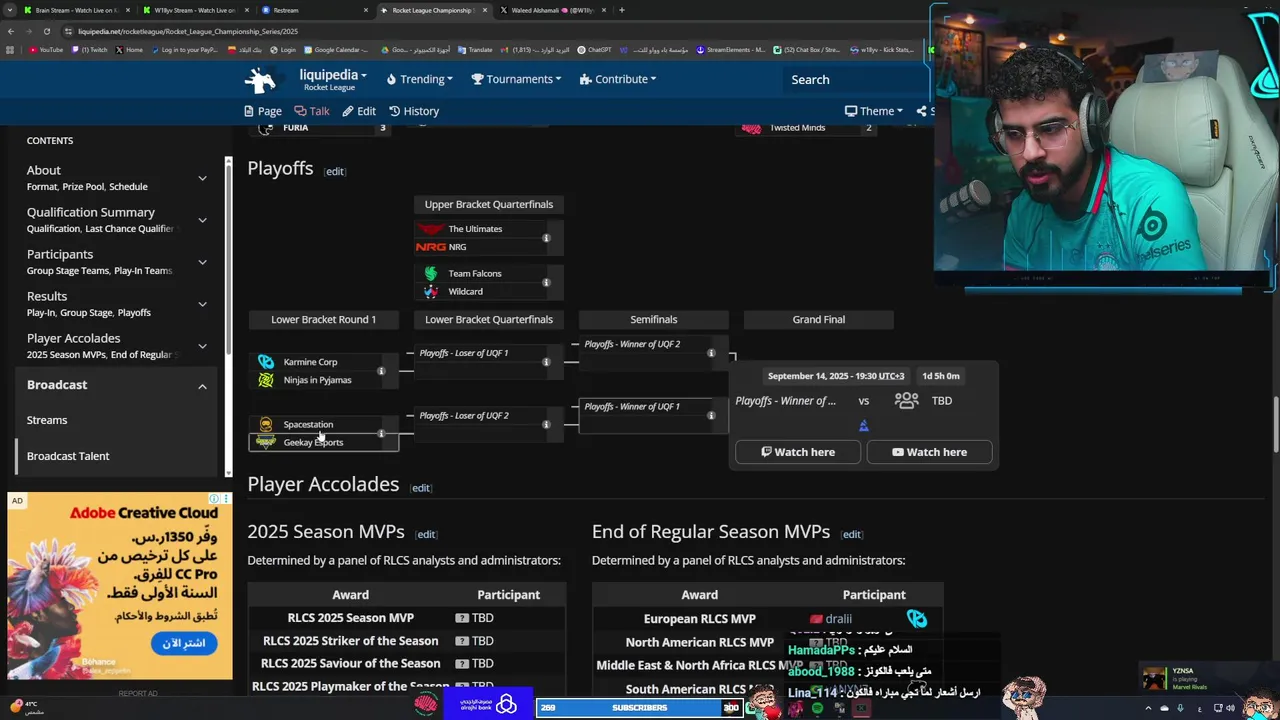Switch to the Page tab
Image resolution: width=1280 pixels, height=720 pixels.
click(263, 111)
